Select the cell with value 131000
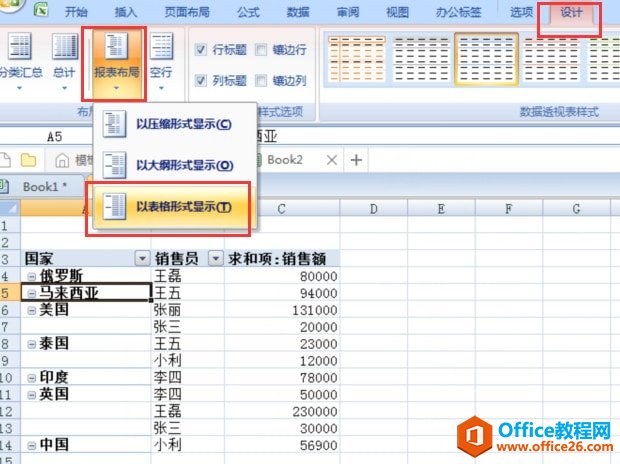The image size is (620, 464). [282, 310]
